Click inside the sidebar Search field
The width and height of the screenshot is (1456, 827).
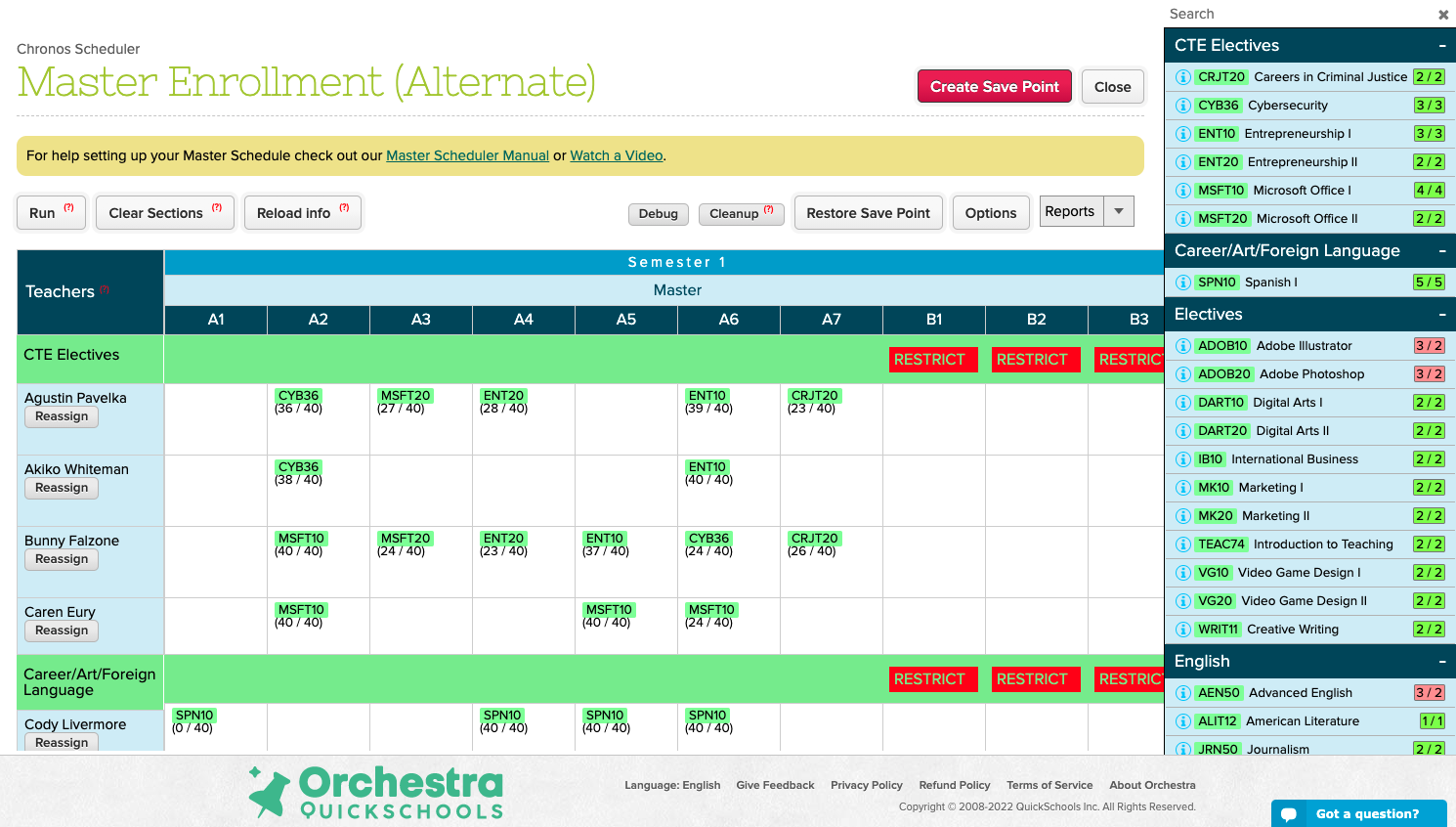pyautogui.click(x=1270, y=14)
